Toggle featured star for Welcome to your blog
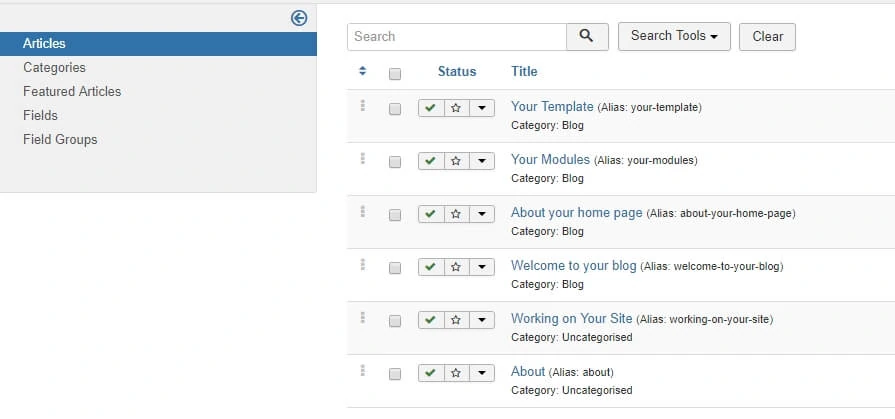The height and width of the screenshot is (419, 895). click(457, 267)
